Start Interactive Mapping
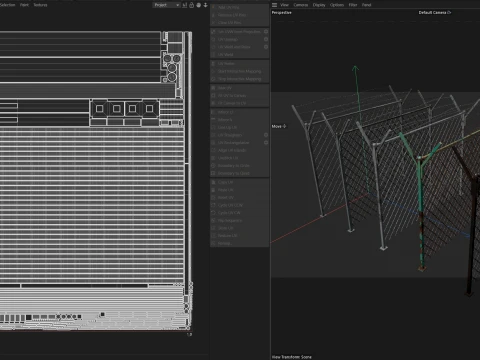 click(x=240, y=71)
